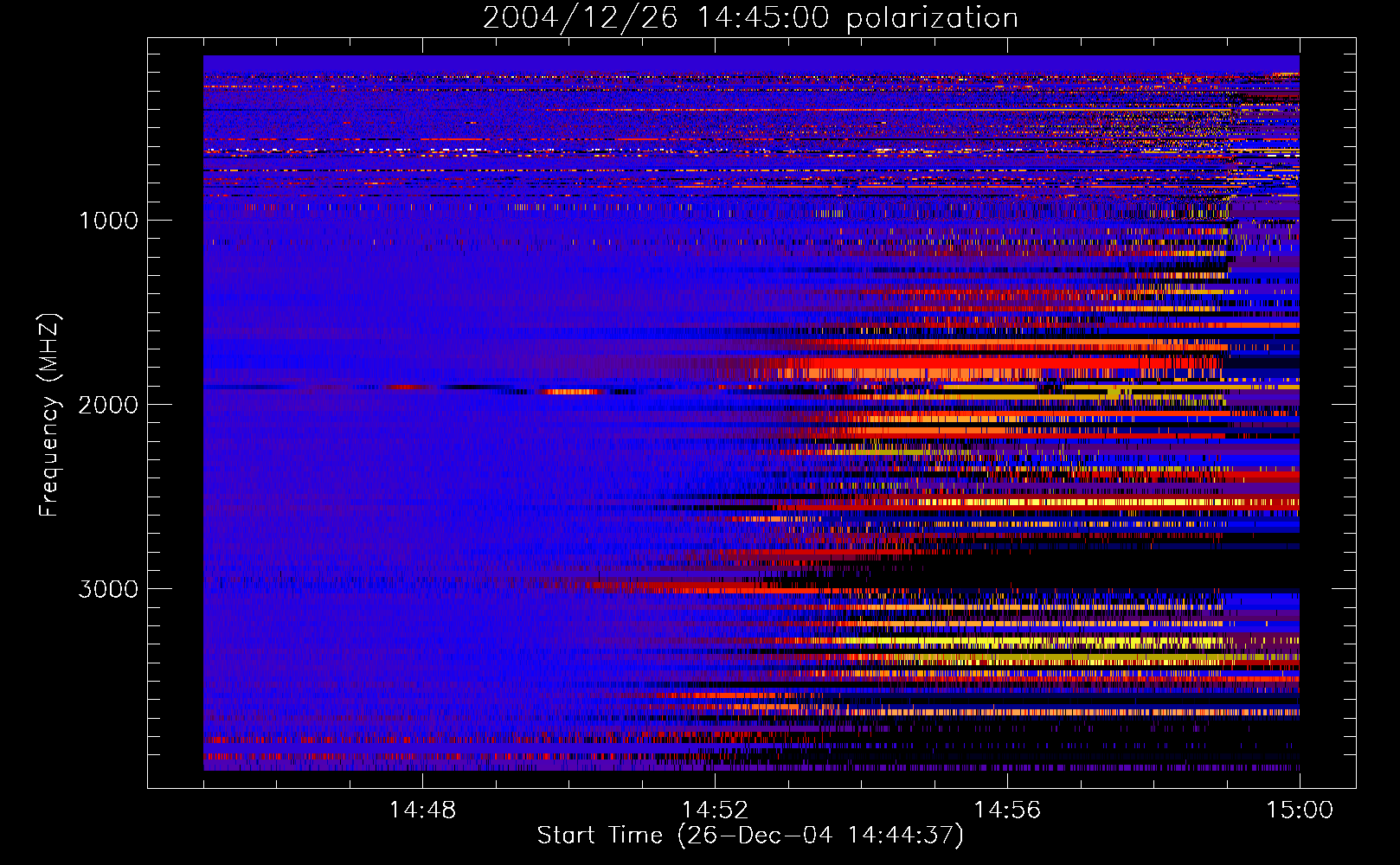Click the 15:00 time tick label
Viewport: 1400px width, 865px height.
pos(1300,811)
